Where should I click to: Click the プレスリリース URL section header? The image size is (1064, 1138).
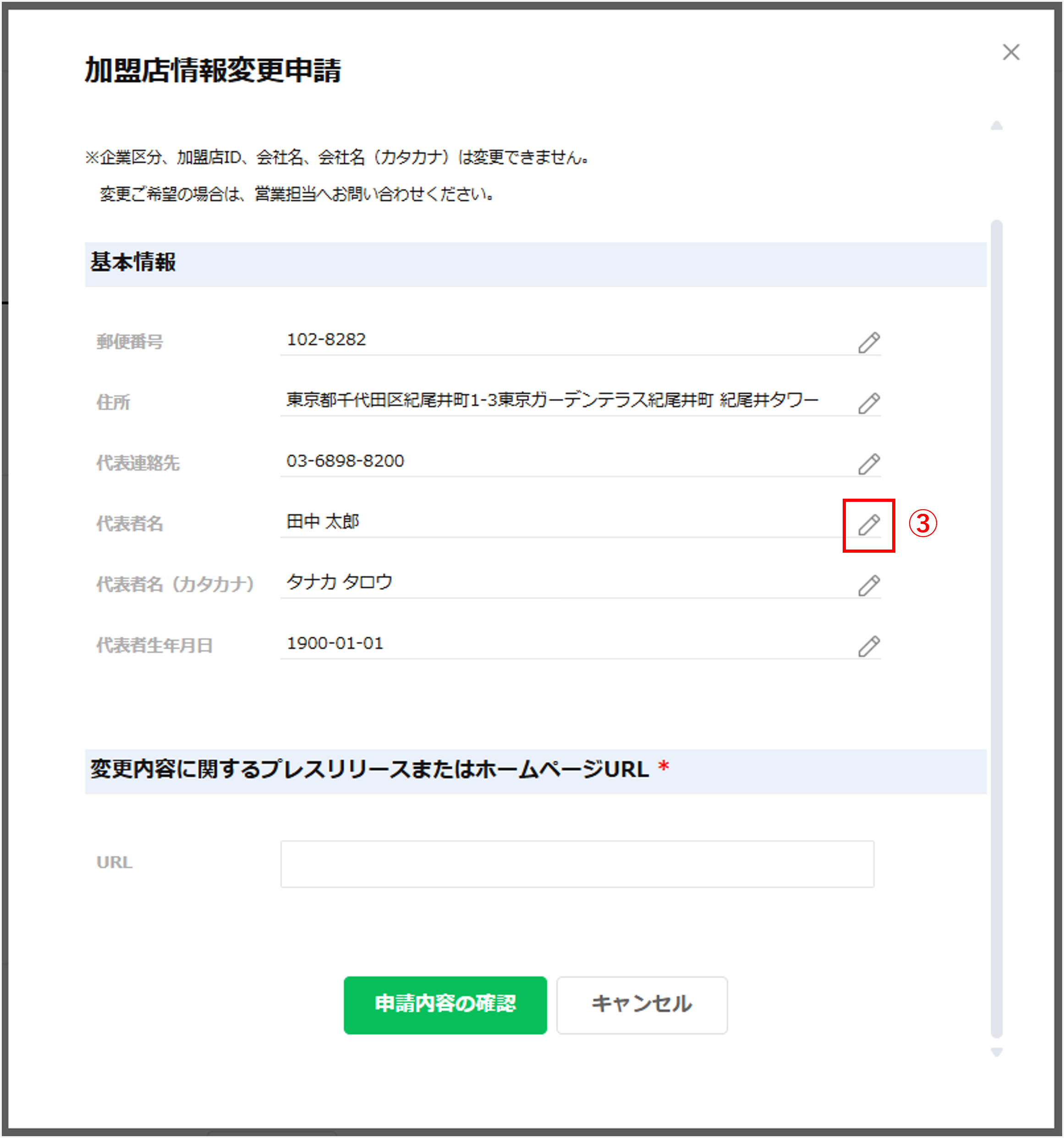(x=370, y=770)
